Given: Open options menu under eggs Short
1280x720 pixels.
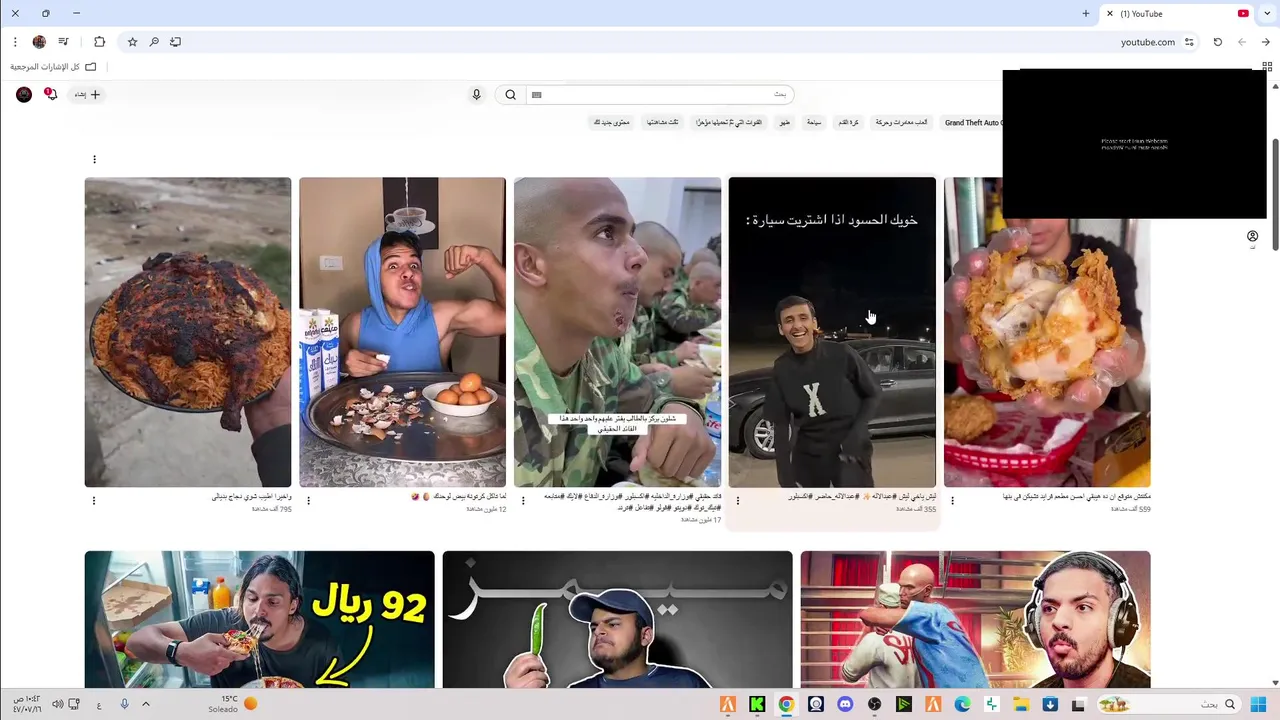Looking at the screenshot, I should click(308, 500).
